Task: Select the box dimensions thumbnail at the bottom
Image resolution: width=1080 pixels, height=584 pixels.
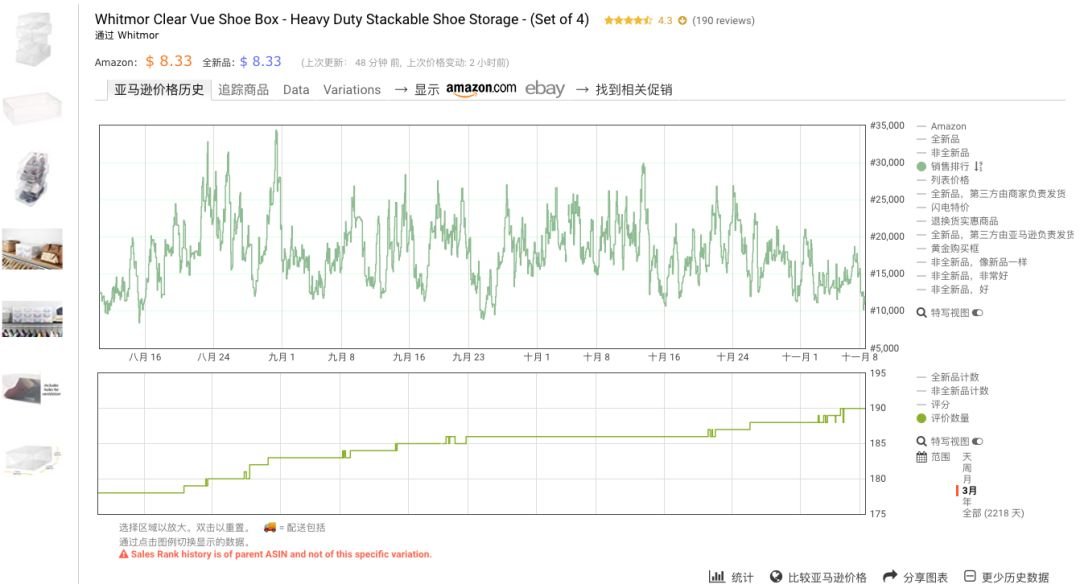Action: point(32,459)
